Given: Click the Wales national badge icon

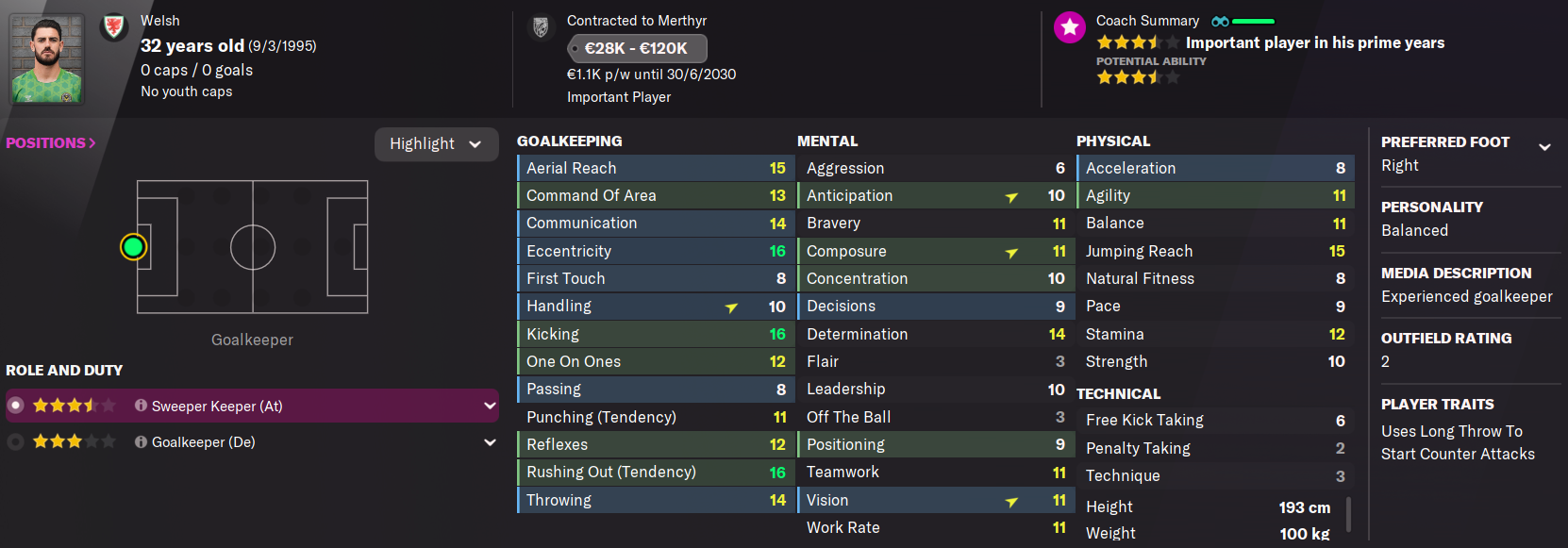Looking at the screenshot, I should [114, 26].
